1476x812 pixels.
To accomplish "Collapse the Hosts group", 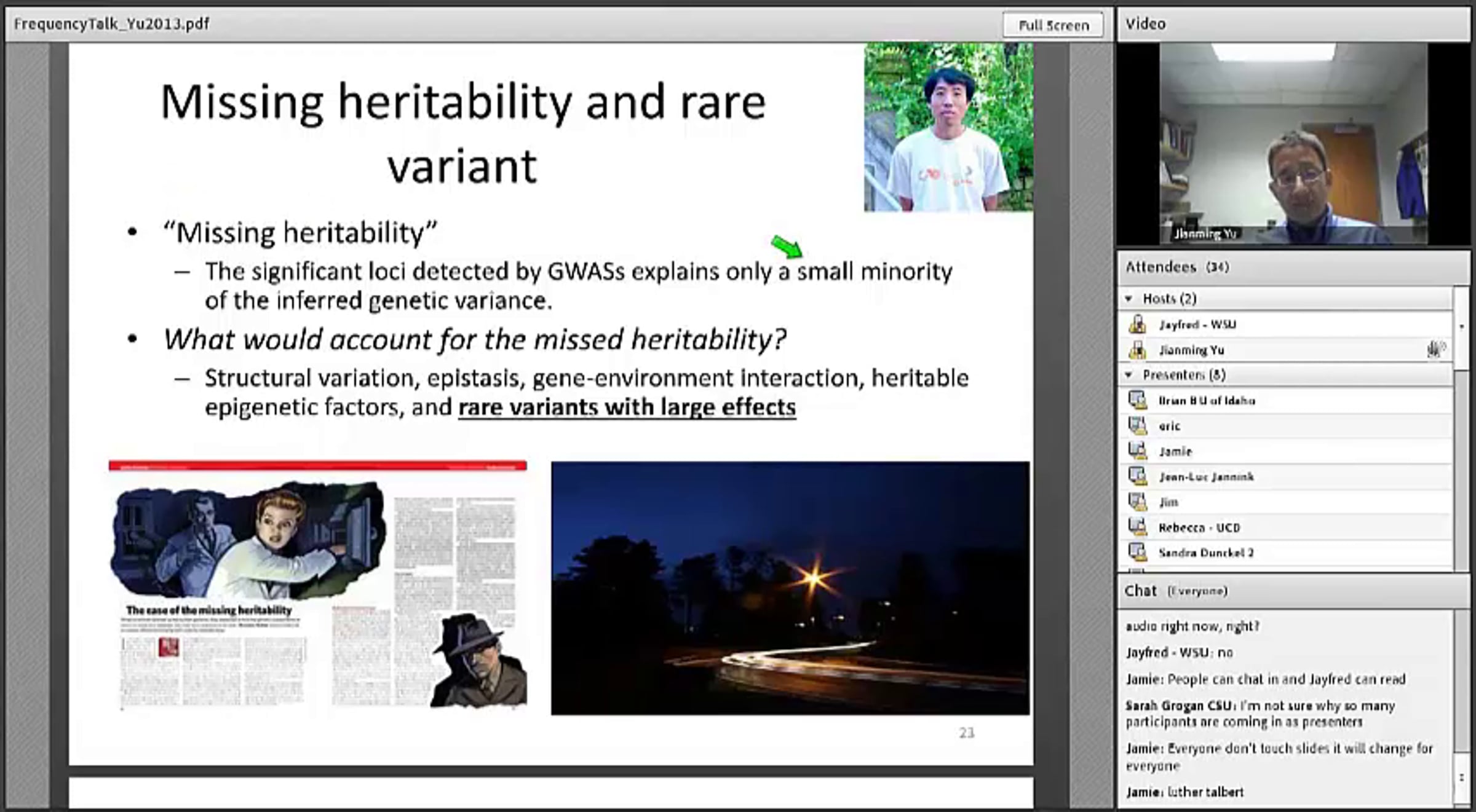I will click(1129, 299).
